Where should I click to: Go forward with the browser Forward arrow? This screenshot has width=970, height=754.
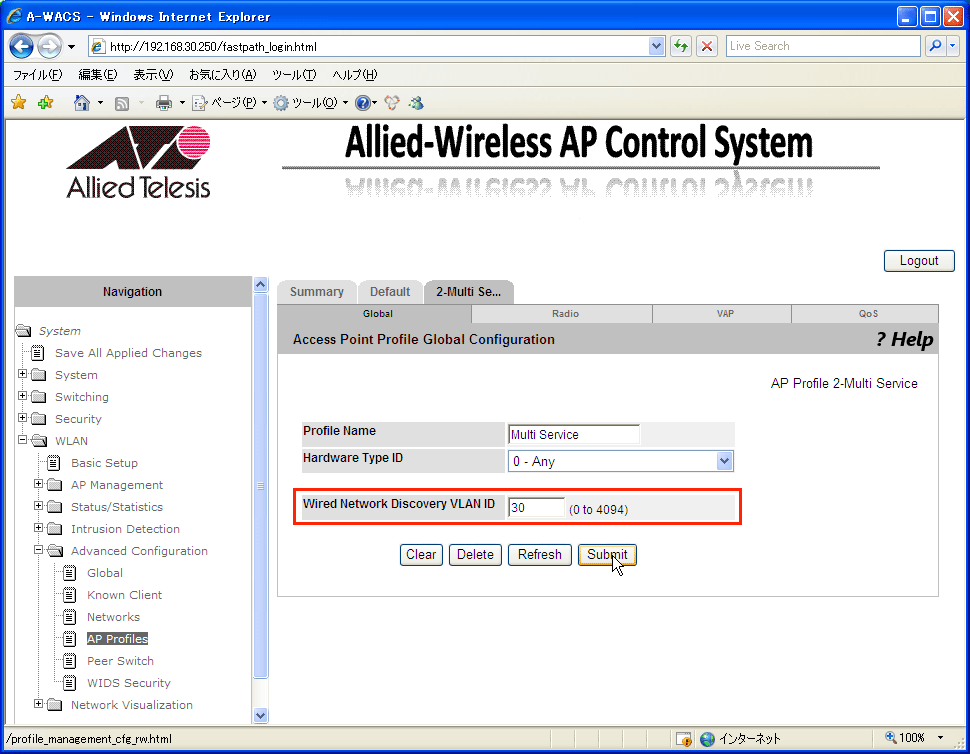49,46
